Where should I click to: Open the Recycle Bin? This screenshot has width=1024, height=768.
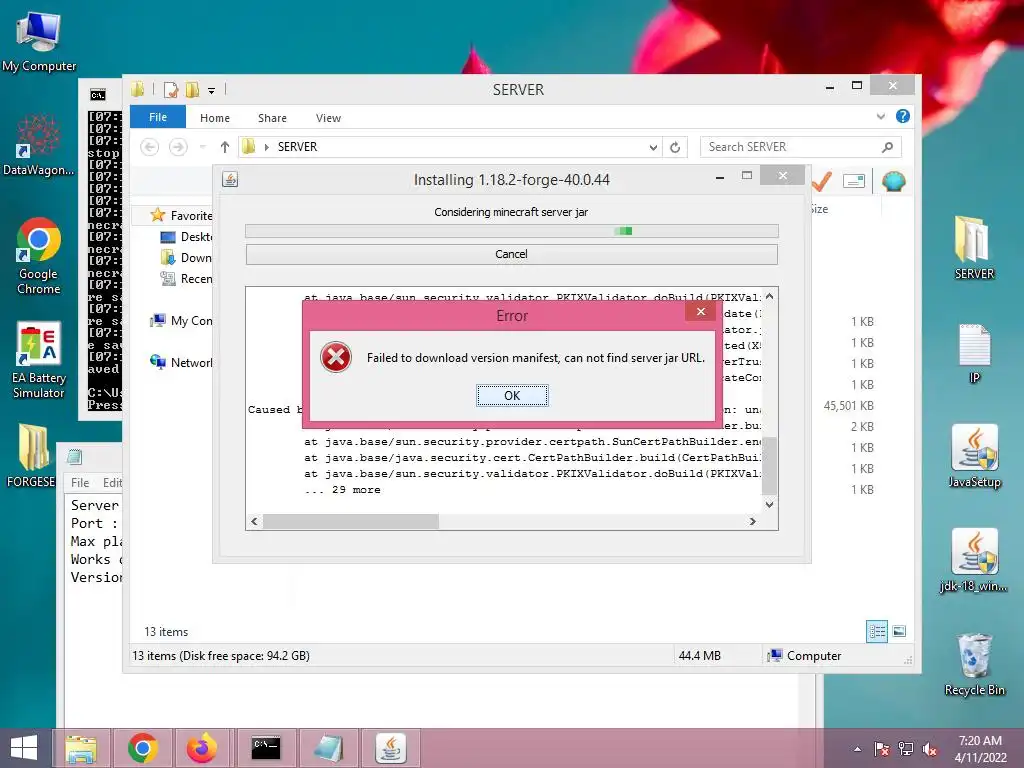pyautogui.click(x=974, y=664)
